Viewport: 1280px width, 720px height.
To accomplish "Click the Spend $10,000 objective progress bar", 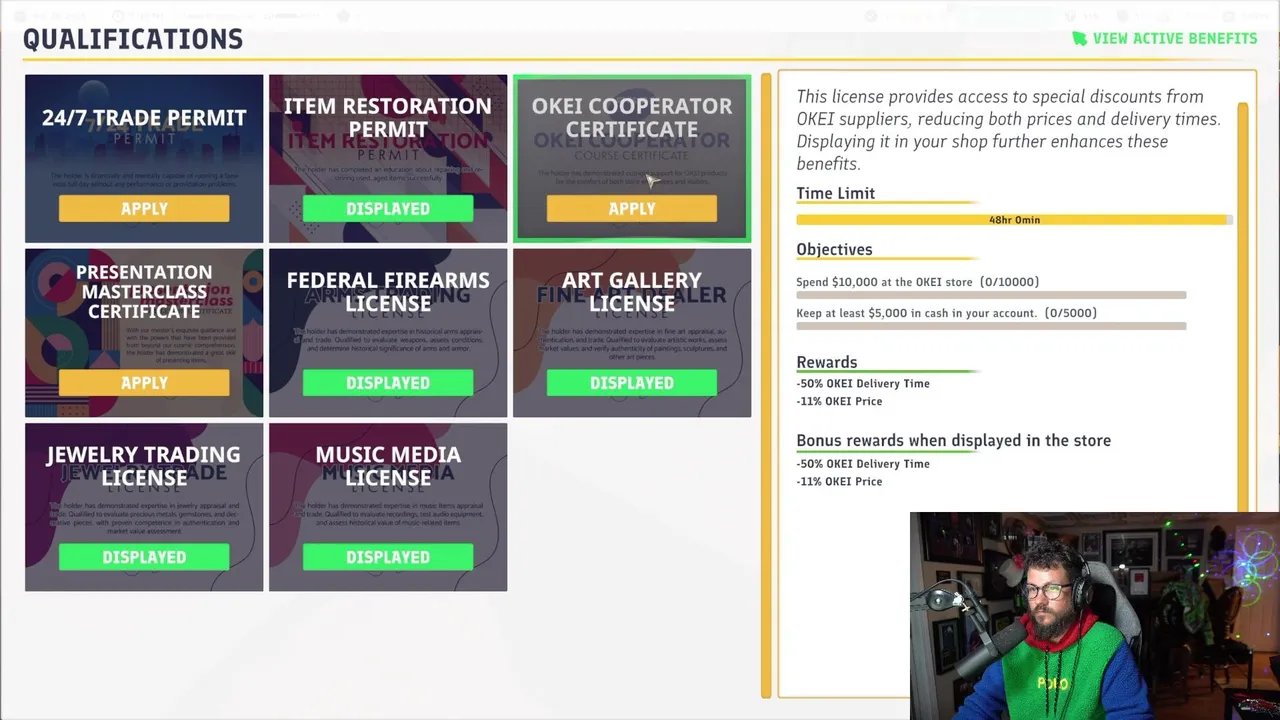I will [x=991, y=295].
